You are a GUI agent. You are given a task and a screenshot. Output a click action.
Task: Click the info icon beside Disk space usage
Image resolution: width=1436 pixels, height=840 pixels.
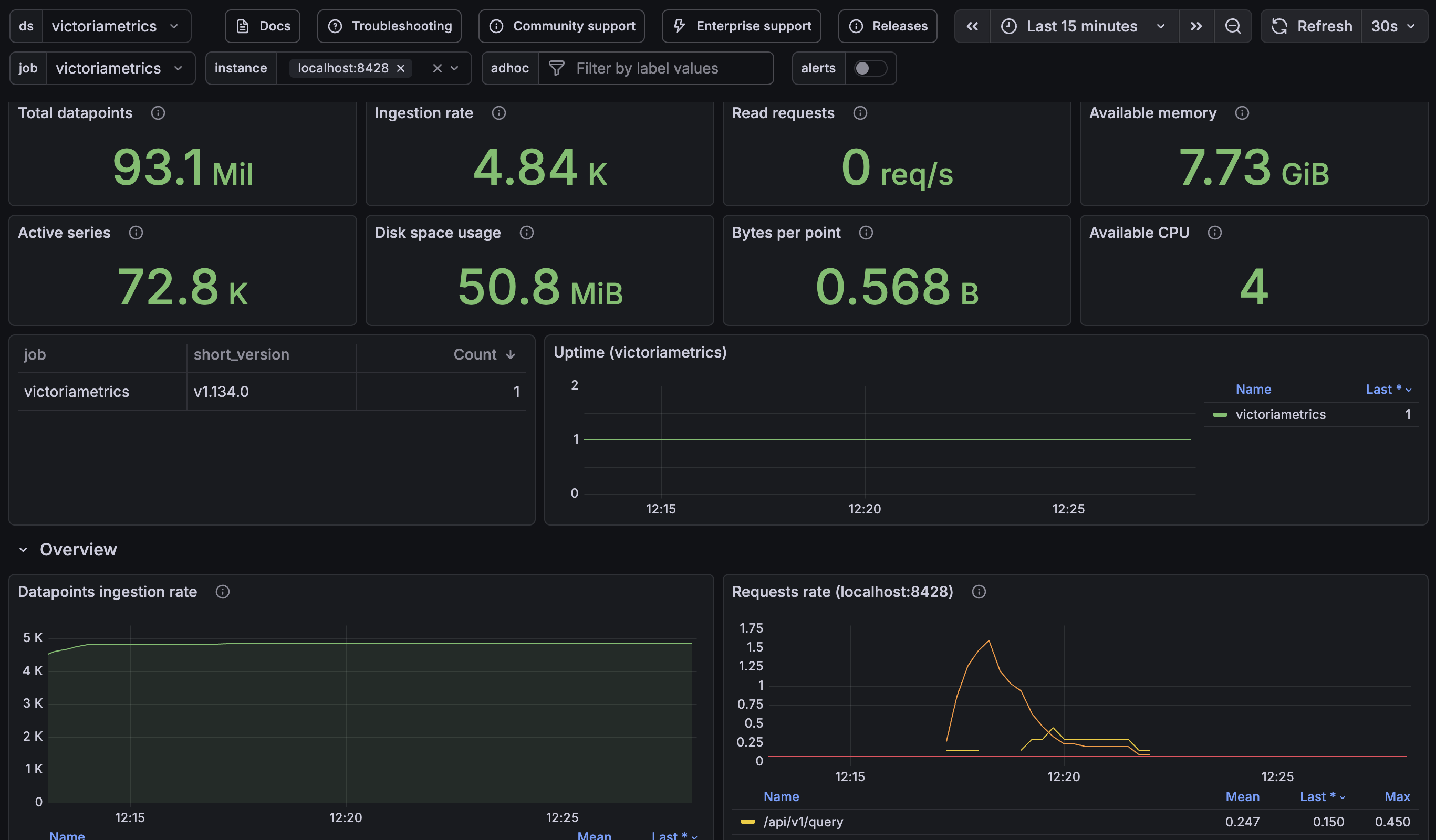[526, 233]
